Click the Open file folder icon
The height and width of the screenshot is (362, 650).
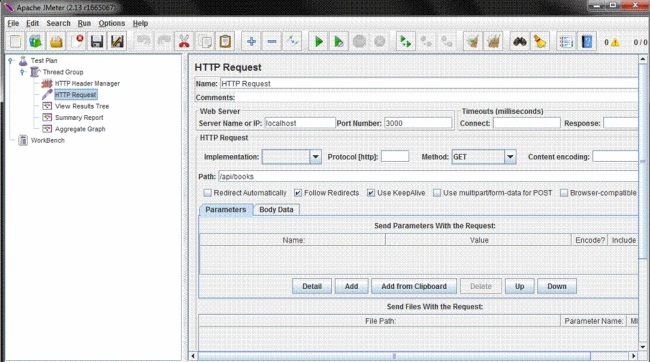click(x=56, y=41)
